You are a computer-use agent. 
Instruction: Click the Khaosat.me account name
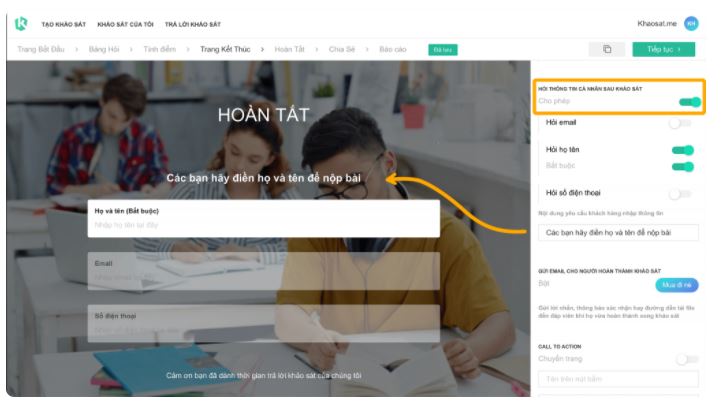[x=657, y=23]
